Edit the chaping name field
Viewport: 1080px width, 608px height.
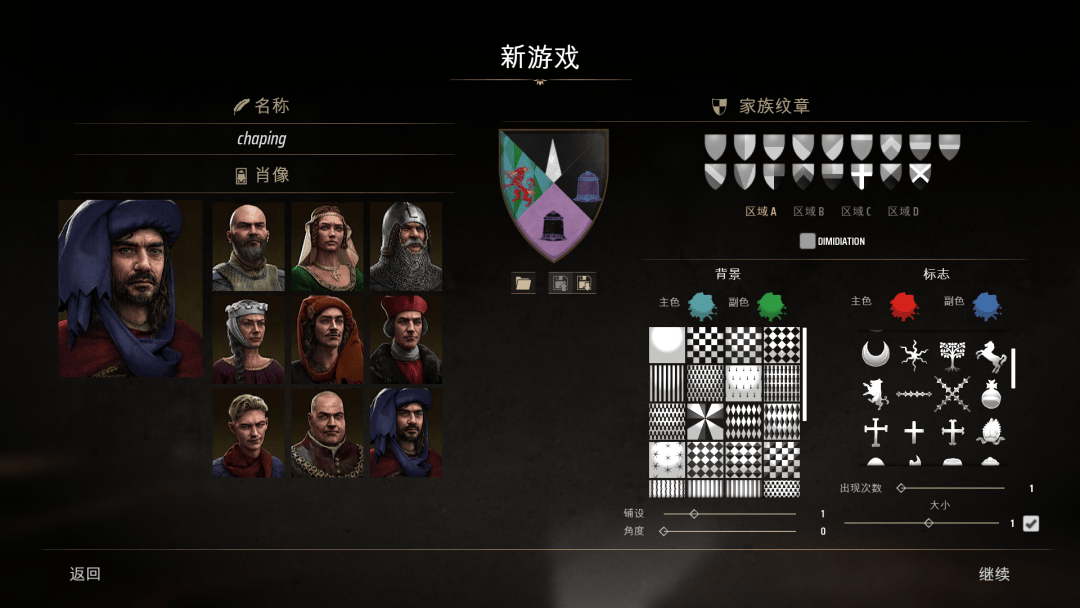(264, 139)
